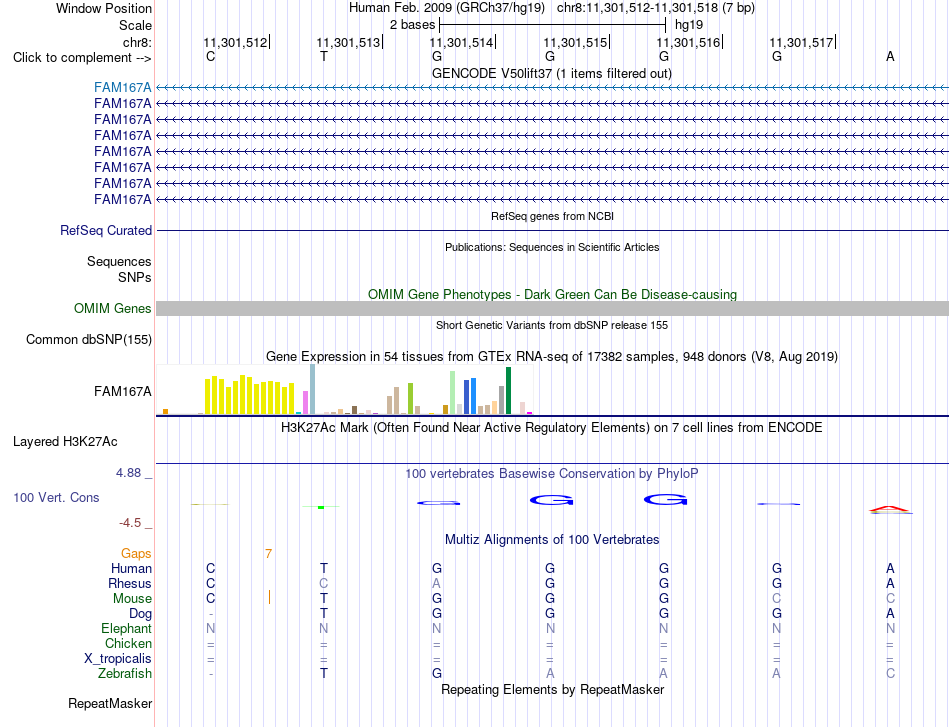Click the 4.88 upper scale value
950x727 pixels.
tap(128, 473)
